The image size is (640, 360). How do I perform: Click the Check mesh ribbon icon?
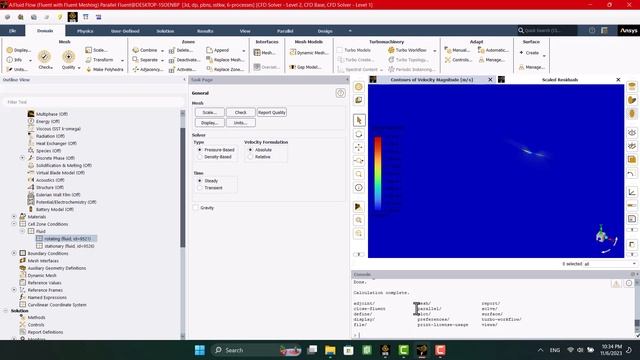[44, 57]
